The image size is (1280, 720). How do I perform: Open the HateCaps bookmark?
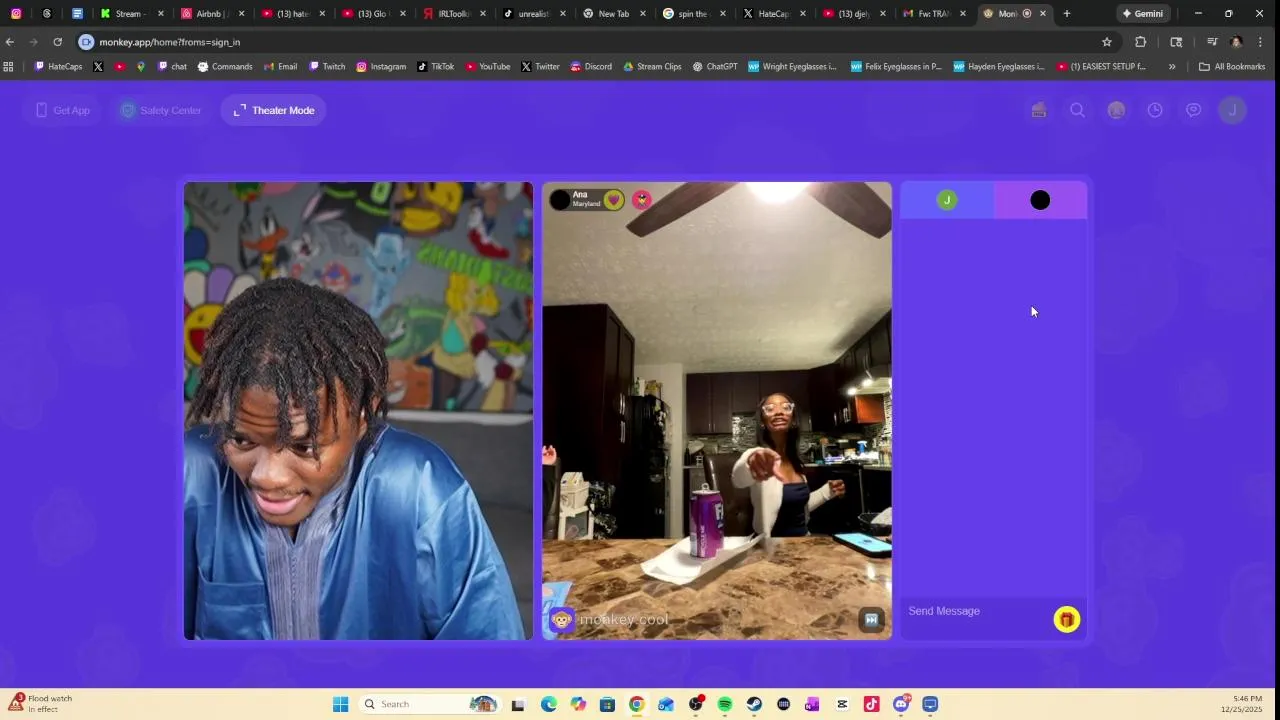(x=59, y=67)
